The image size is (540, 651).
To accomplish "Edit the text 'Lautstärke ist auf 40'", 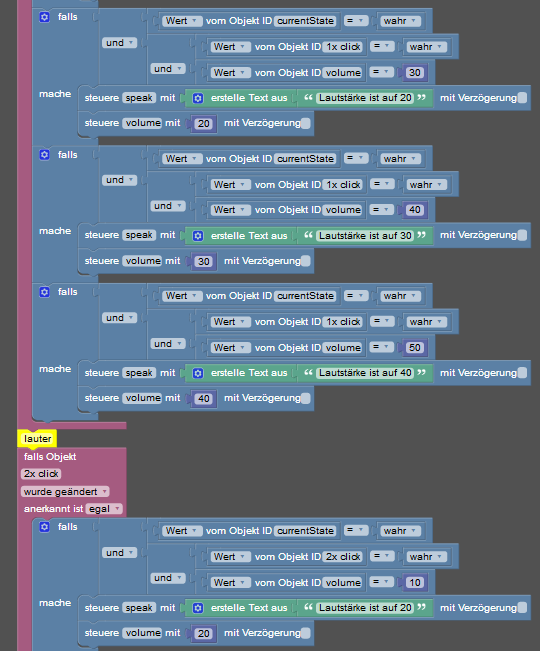I will (365, 373).
